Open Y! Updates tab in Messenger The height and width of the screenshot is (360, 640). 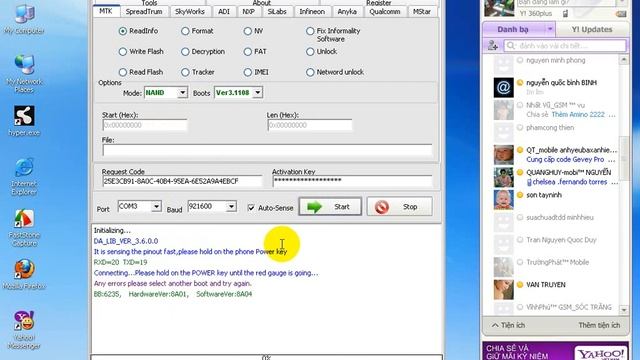(592, 29)
